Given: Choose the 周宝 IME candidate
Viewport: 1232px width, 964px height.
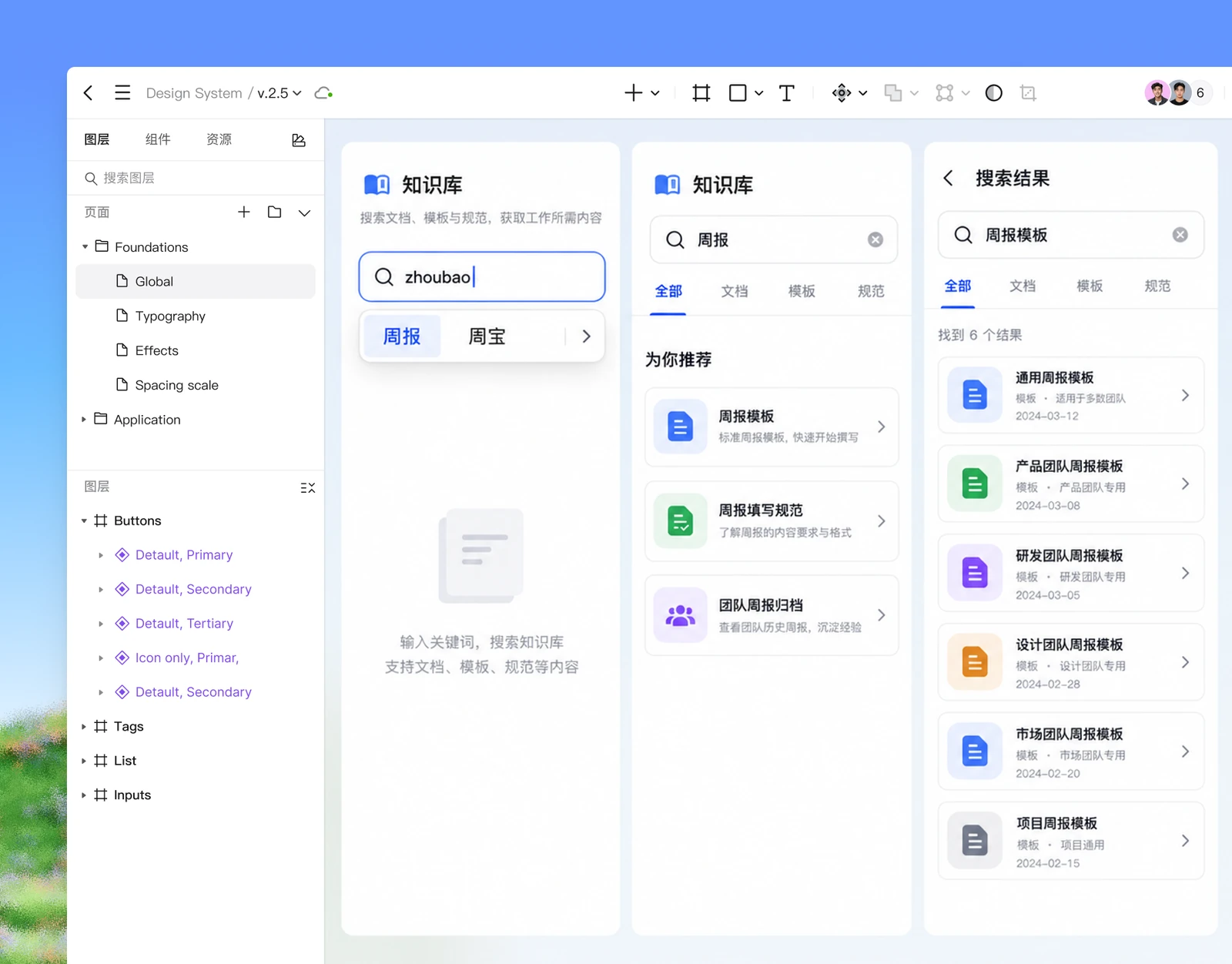Looking at the screenshot, I should (487, 336).
